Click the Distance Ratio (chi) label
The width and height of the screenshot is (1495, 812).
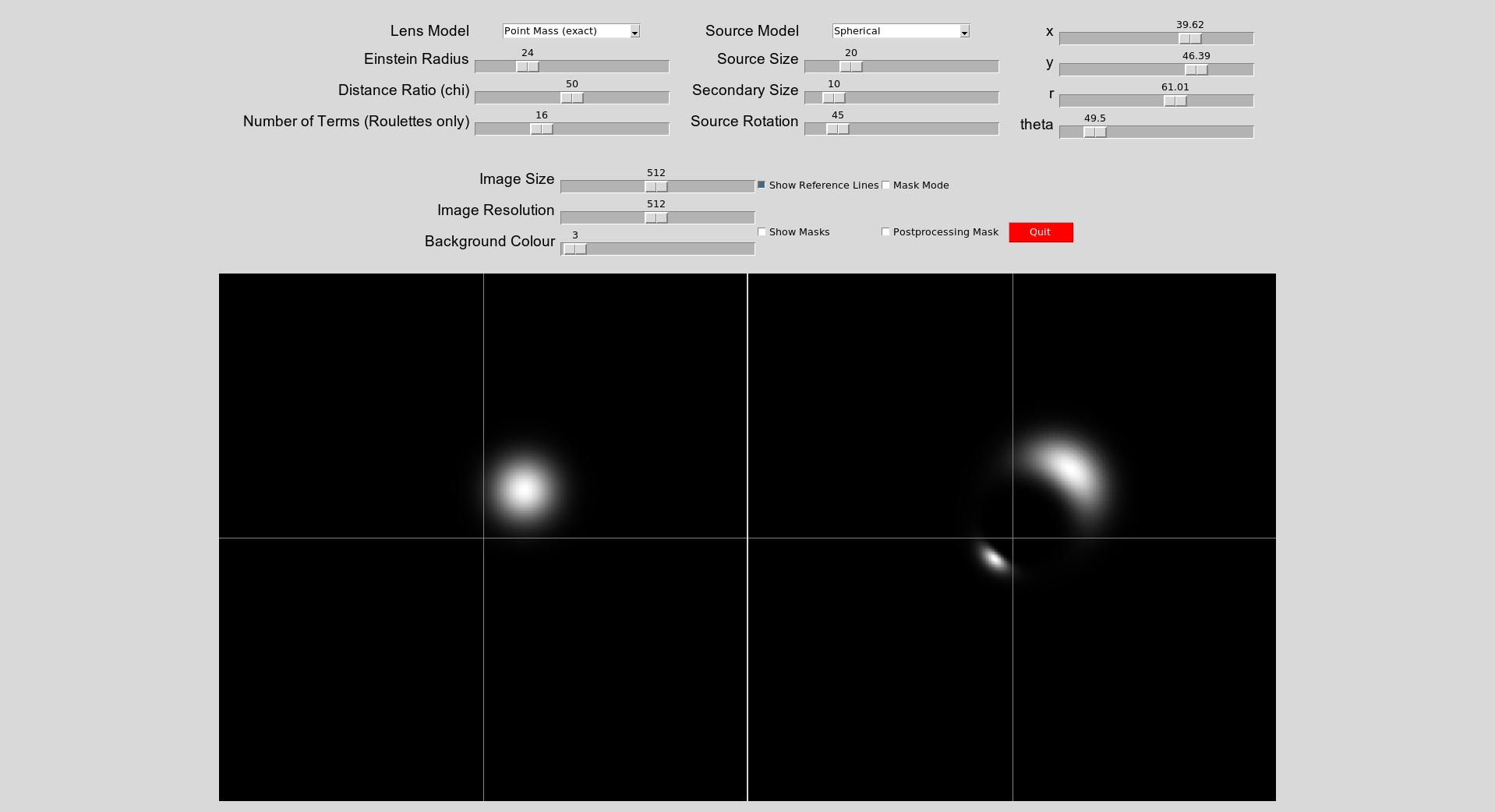[404, 90]
